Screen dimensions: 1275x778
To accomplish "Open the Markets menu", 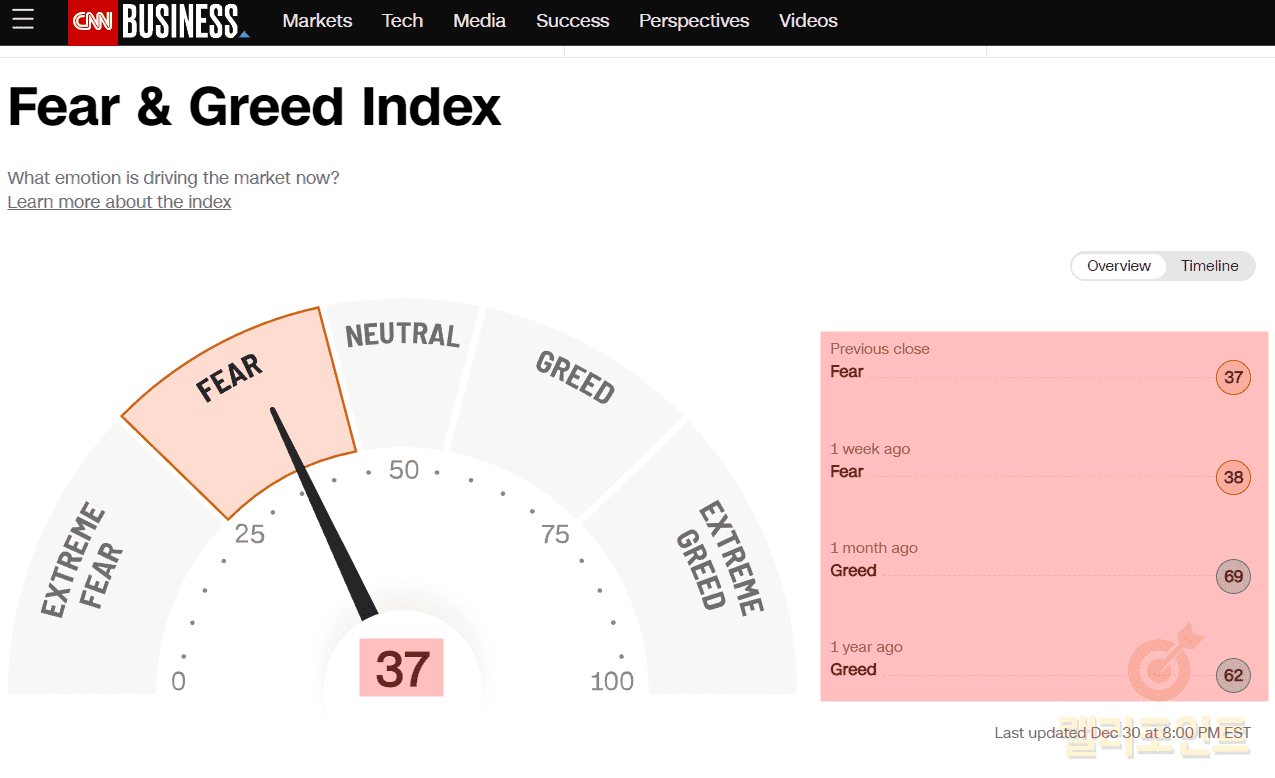I will [x=317, y=21].
